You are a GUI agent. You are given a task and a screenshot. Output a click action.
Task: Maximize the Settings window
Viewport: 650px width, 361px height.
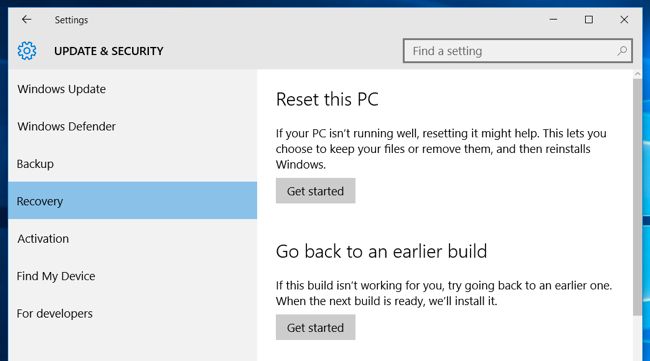tap(589, 19)
